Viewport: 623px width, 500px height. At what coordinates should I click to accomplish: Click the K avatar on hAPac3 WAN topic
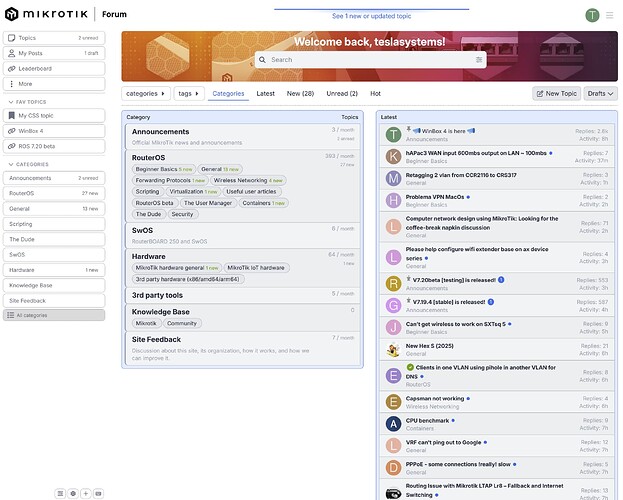click(393, 156)
